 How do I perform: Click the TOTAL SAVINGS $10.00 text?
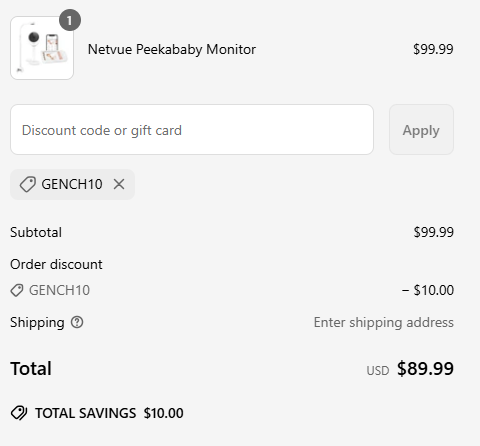point(109,413)
